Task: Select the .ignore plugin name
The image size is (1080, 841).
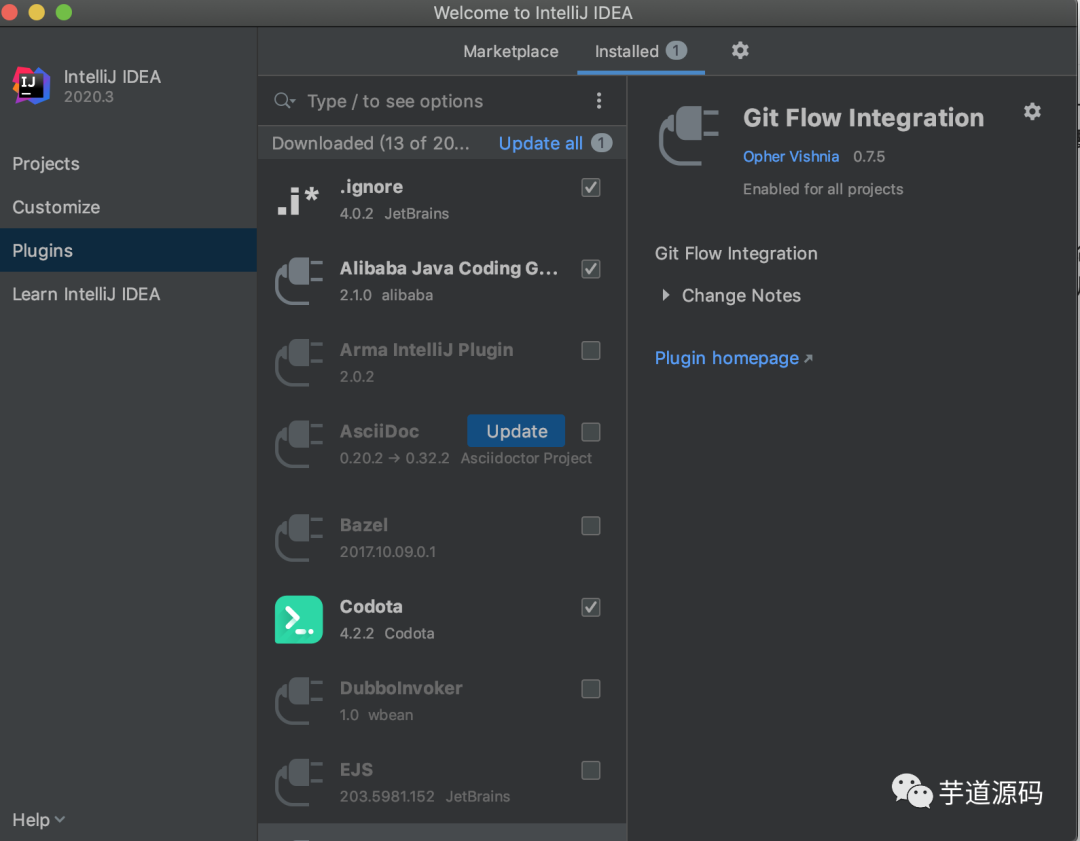Action: (x=371, y=187)
